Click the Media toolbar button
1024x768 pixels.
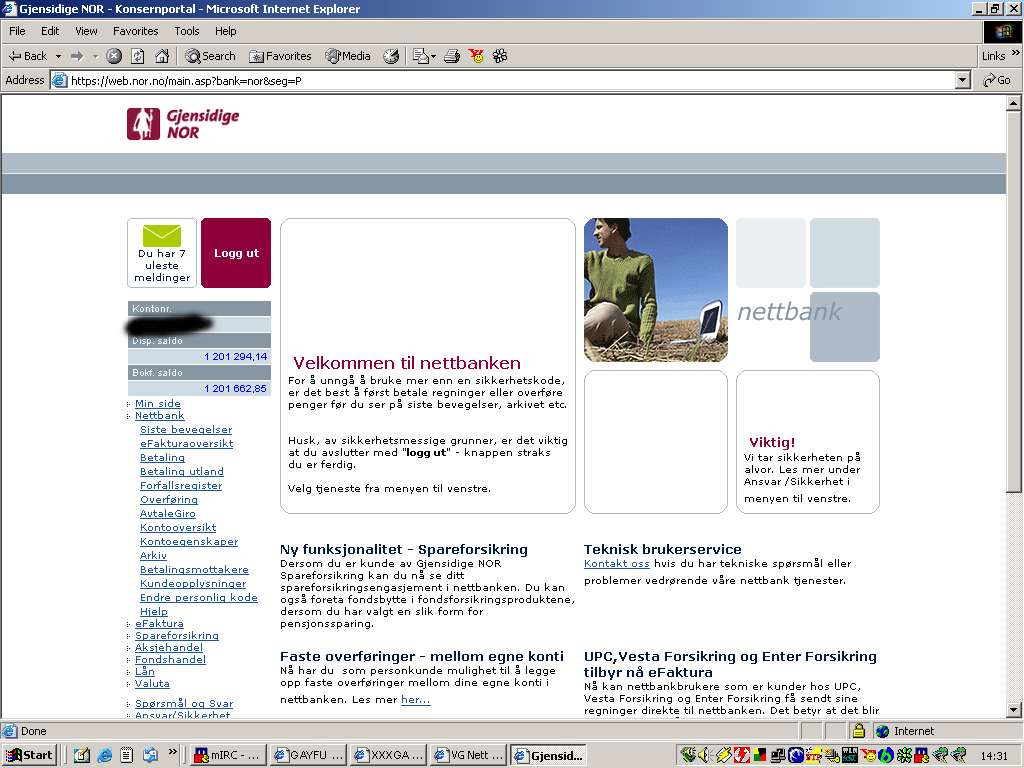coord(347,56)
